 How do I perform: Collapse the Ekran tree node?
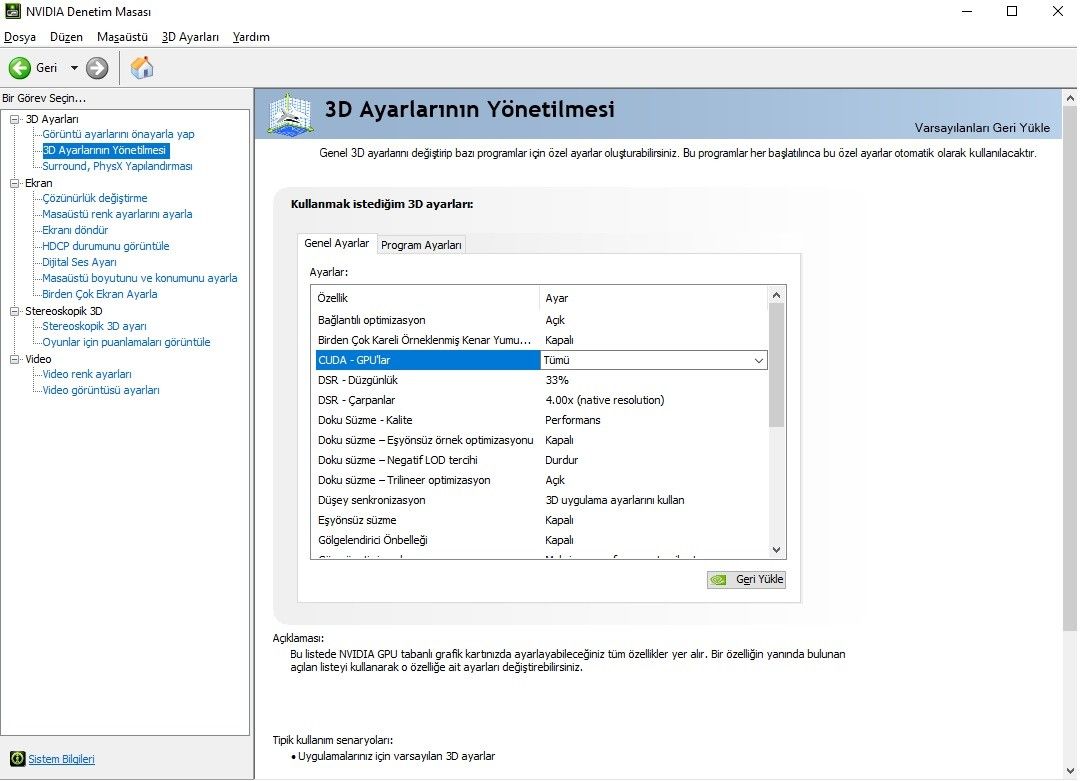click(14, 183)
